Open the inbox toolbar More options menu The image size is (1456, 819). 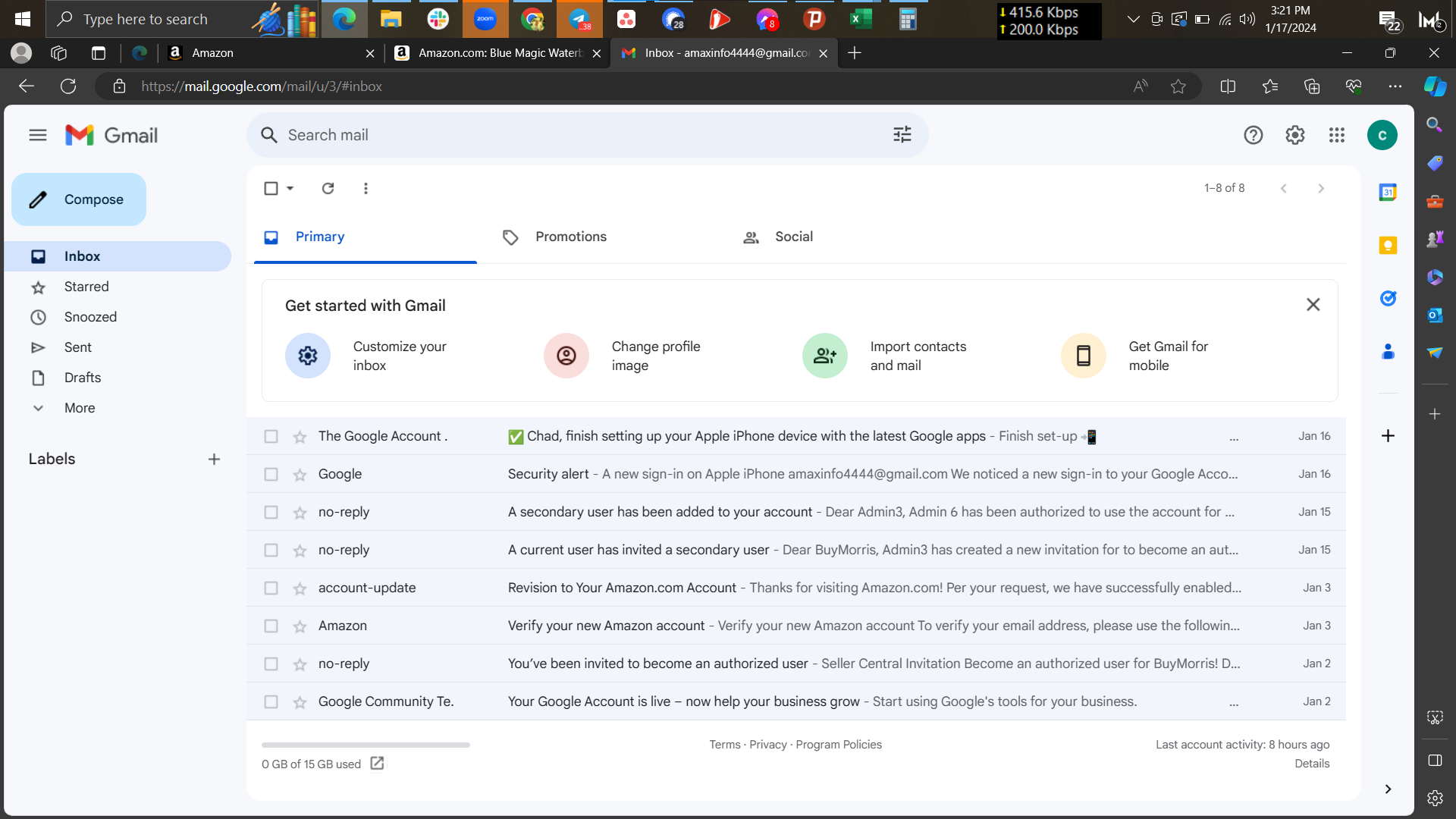[366, 188]
